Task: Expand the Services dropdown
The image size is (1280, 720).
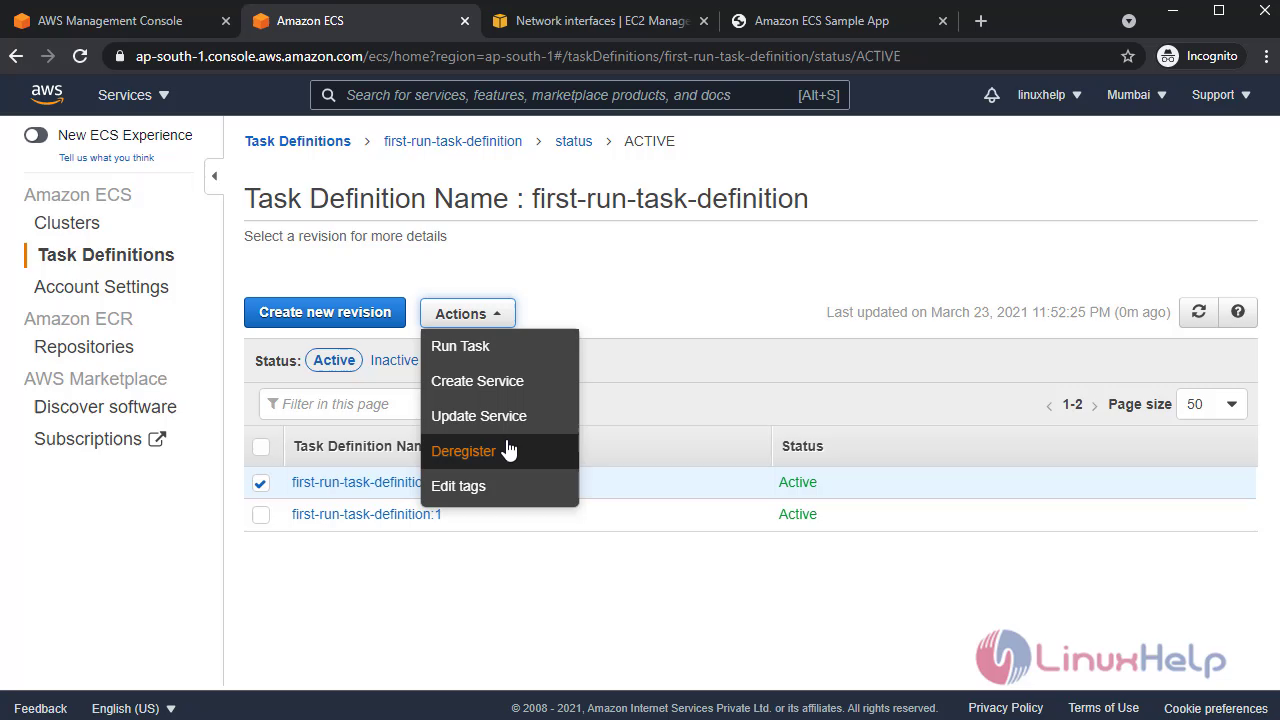Action: pos(134,95)
